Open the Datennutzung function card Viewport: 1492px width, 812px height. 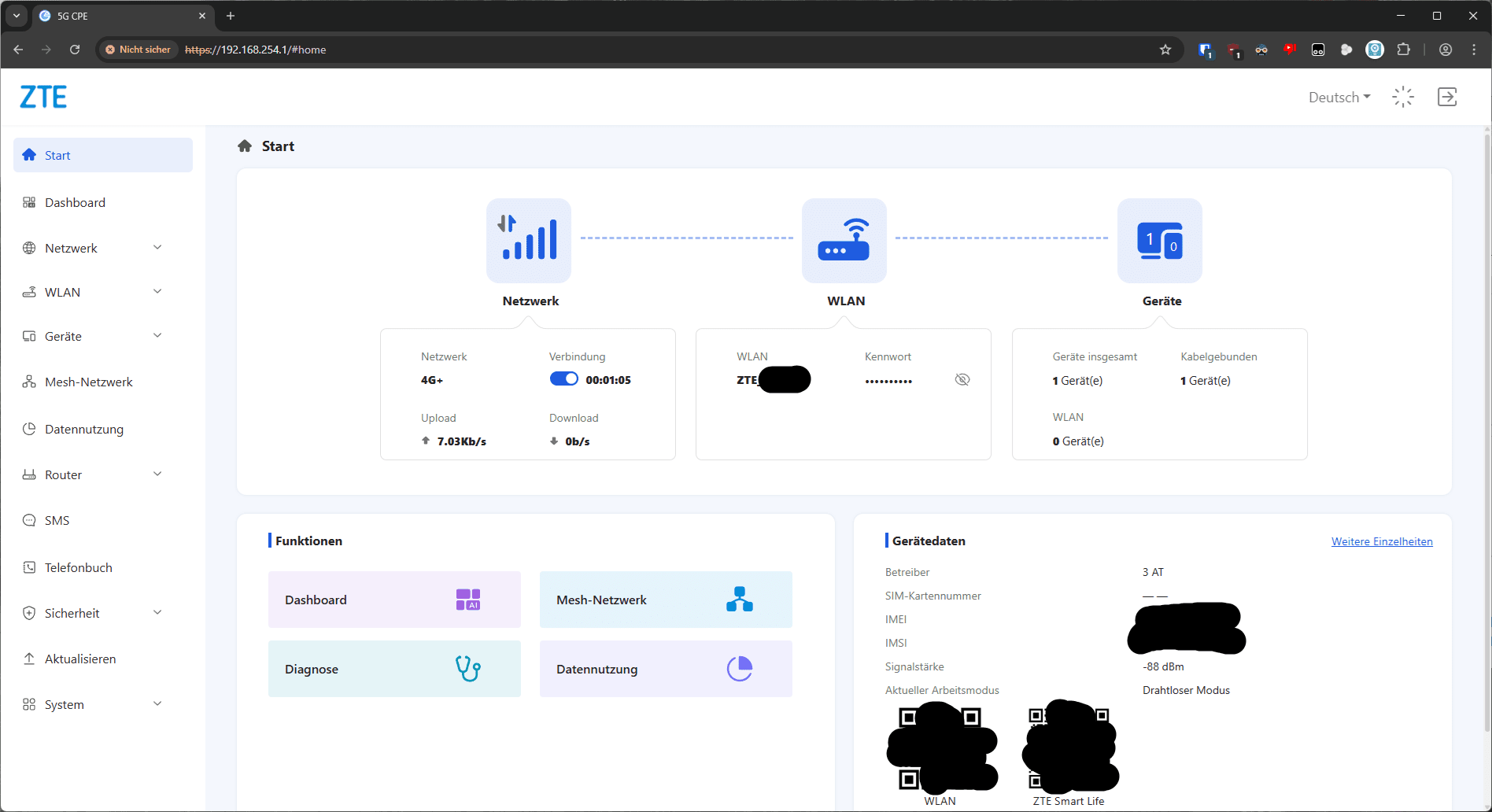pos(666,669)
